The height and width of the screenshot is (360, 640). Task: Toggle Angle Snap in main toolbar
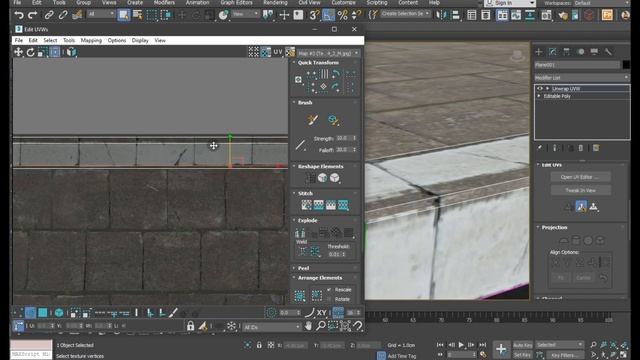click(328, 15)
